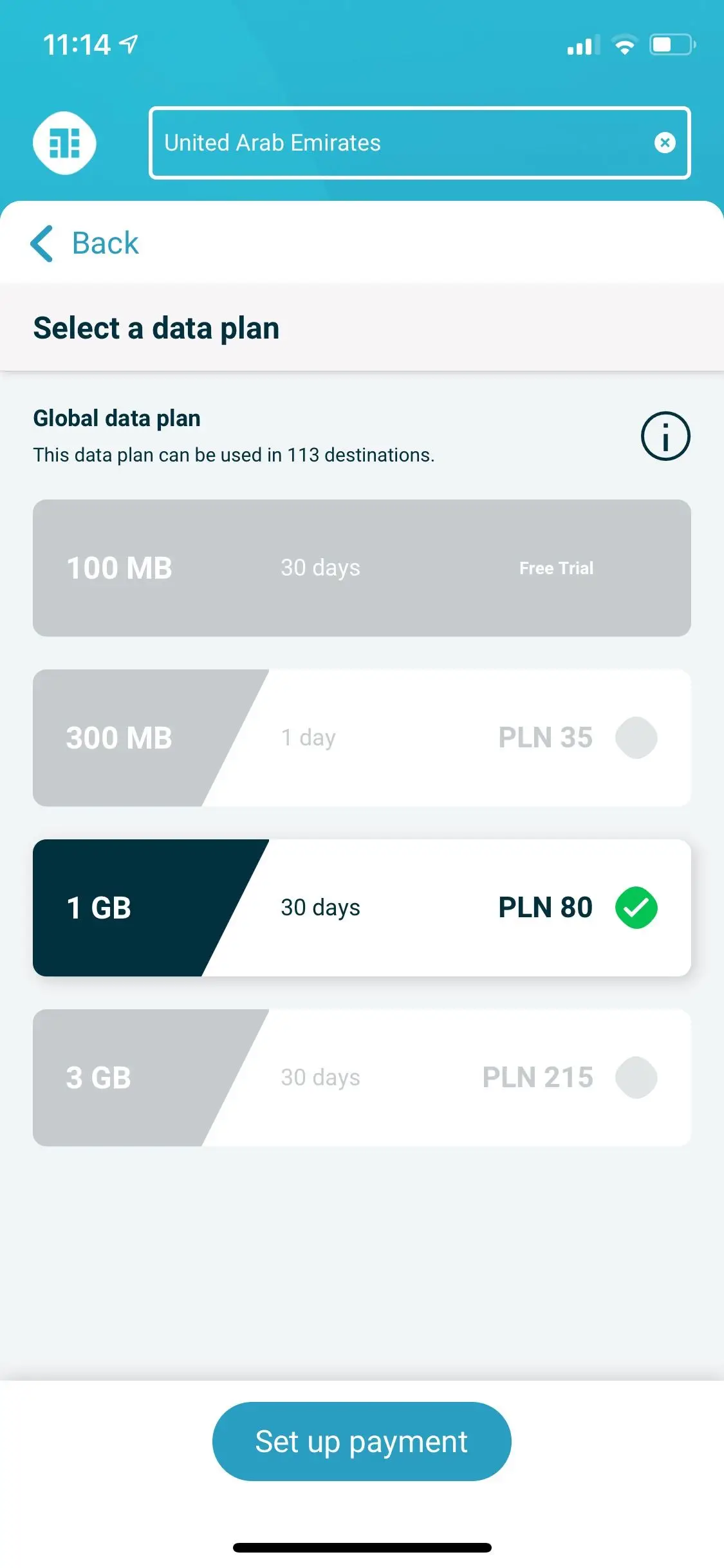Tap the Global data plan heading

click(117, 418)
